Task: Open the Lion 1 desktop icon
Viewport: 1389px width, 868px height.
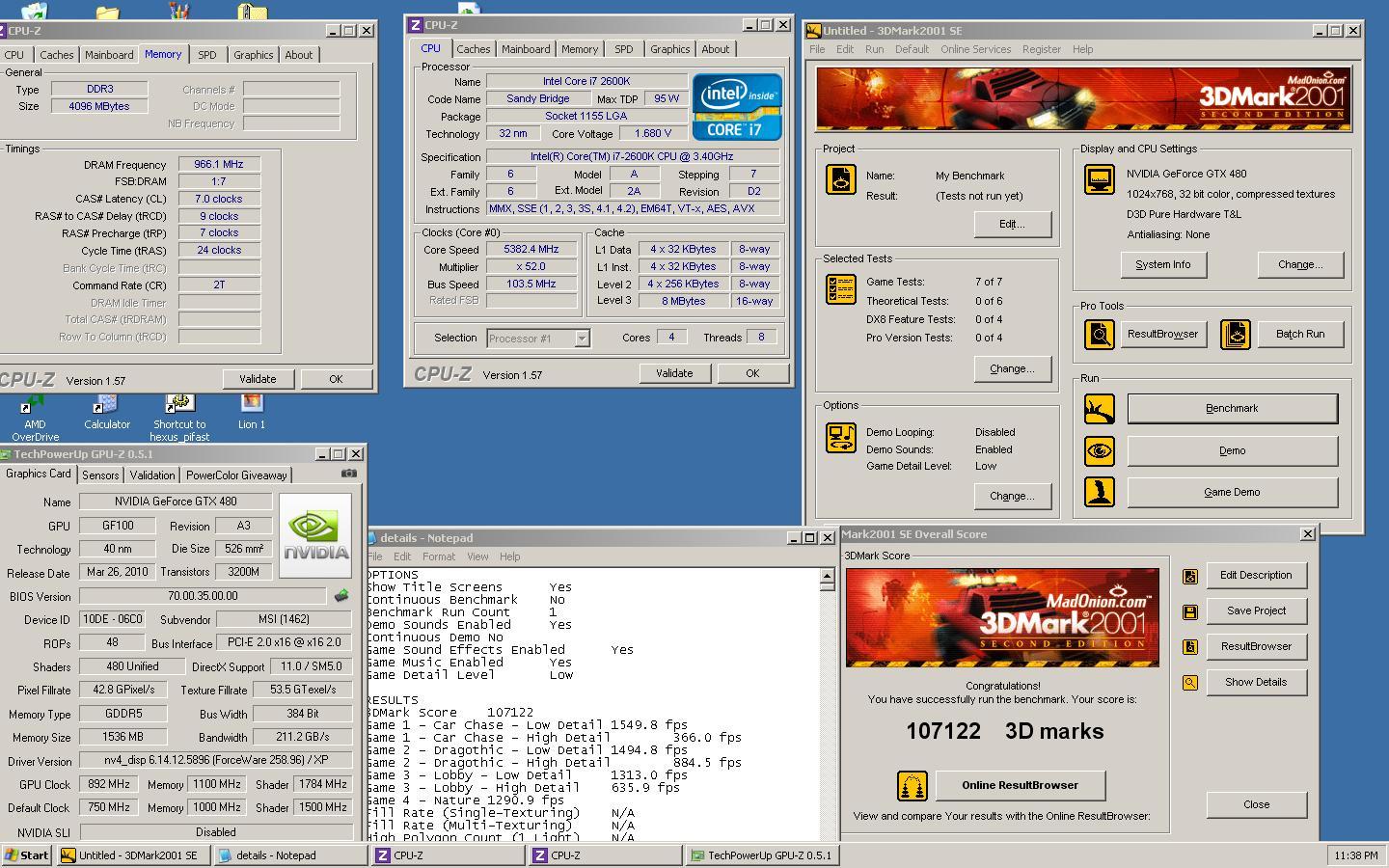Action: tap(252, 413)
